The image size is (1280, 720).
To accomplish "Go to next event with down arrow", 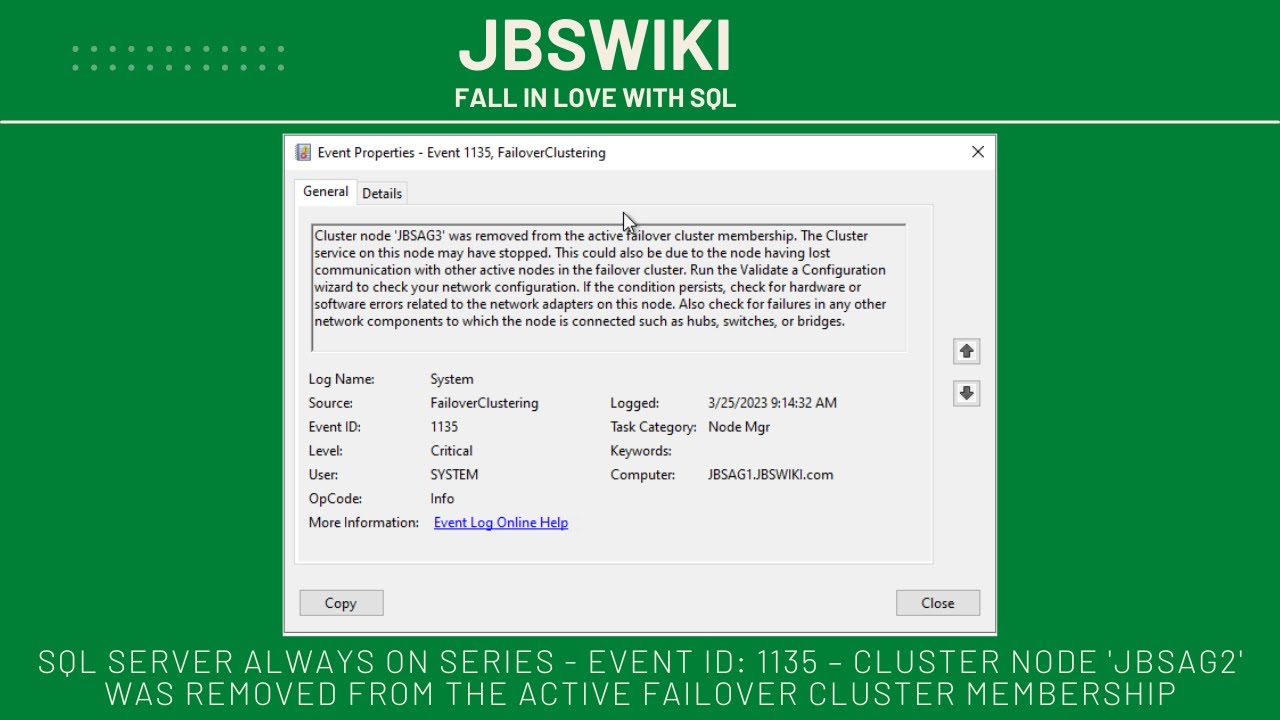I will (x=966, y=393).
